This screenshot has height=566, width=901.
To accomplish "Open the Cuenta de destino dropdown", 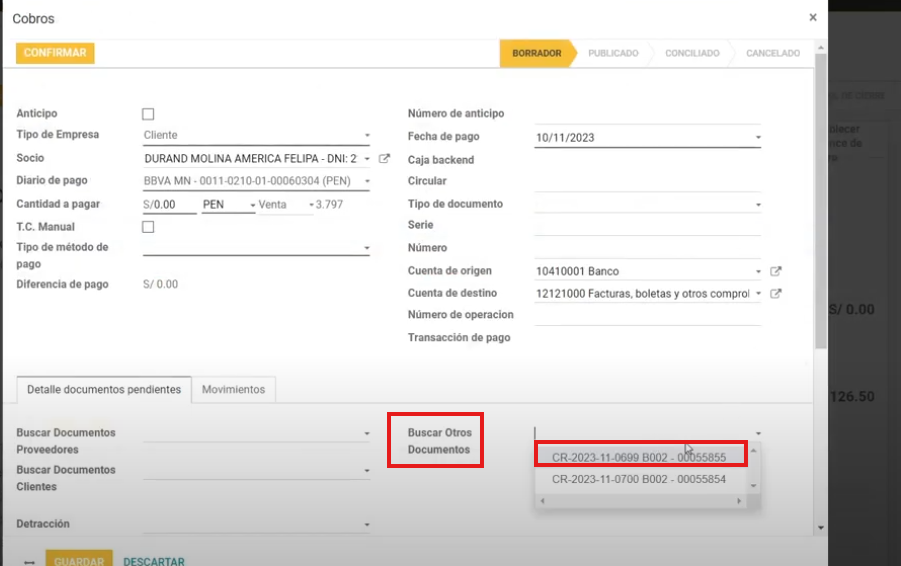I will coord(758,294).
